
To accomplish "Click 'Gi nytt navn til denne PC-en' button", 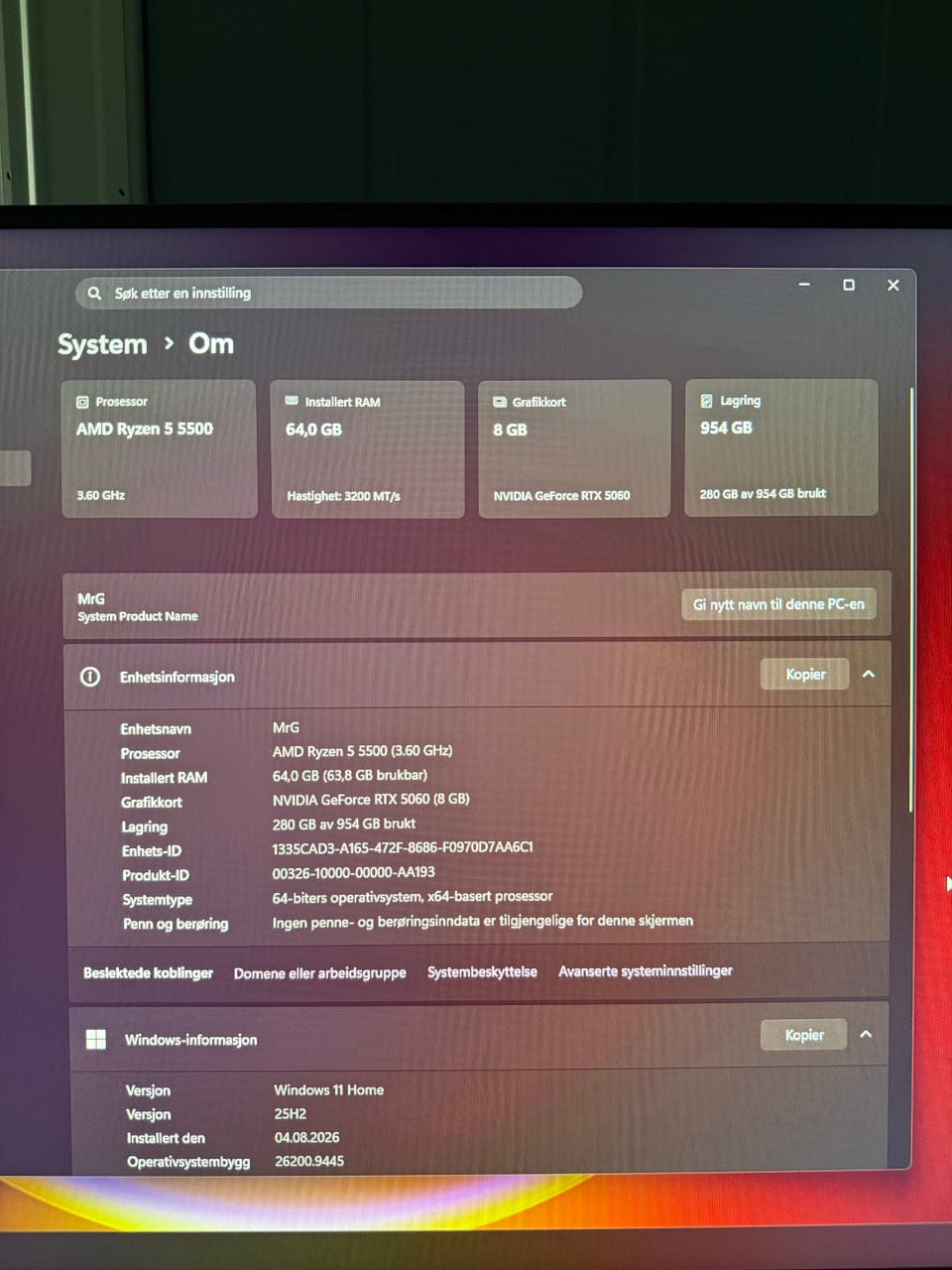I will pyautogui.click(x=778, y=604).
